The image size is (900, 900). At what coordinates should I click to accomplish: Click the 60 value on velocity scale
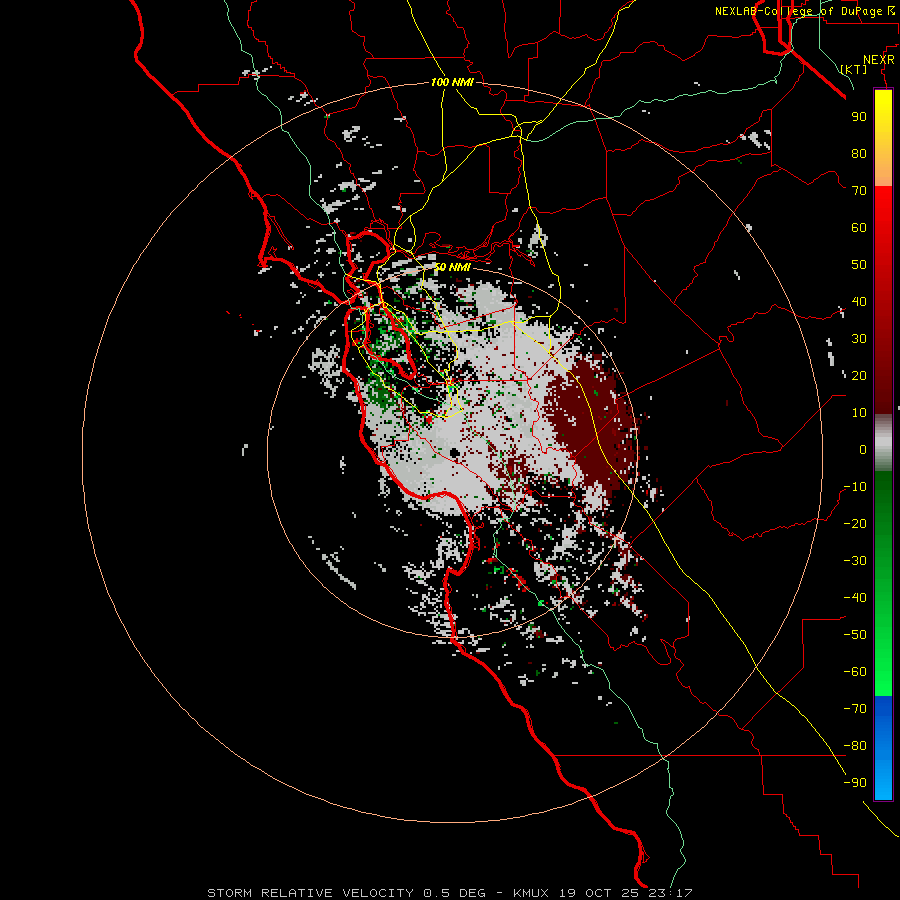(x=859, y=227)
